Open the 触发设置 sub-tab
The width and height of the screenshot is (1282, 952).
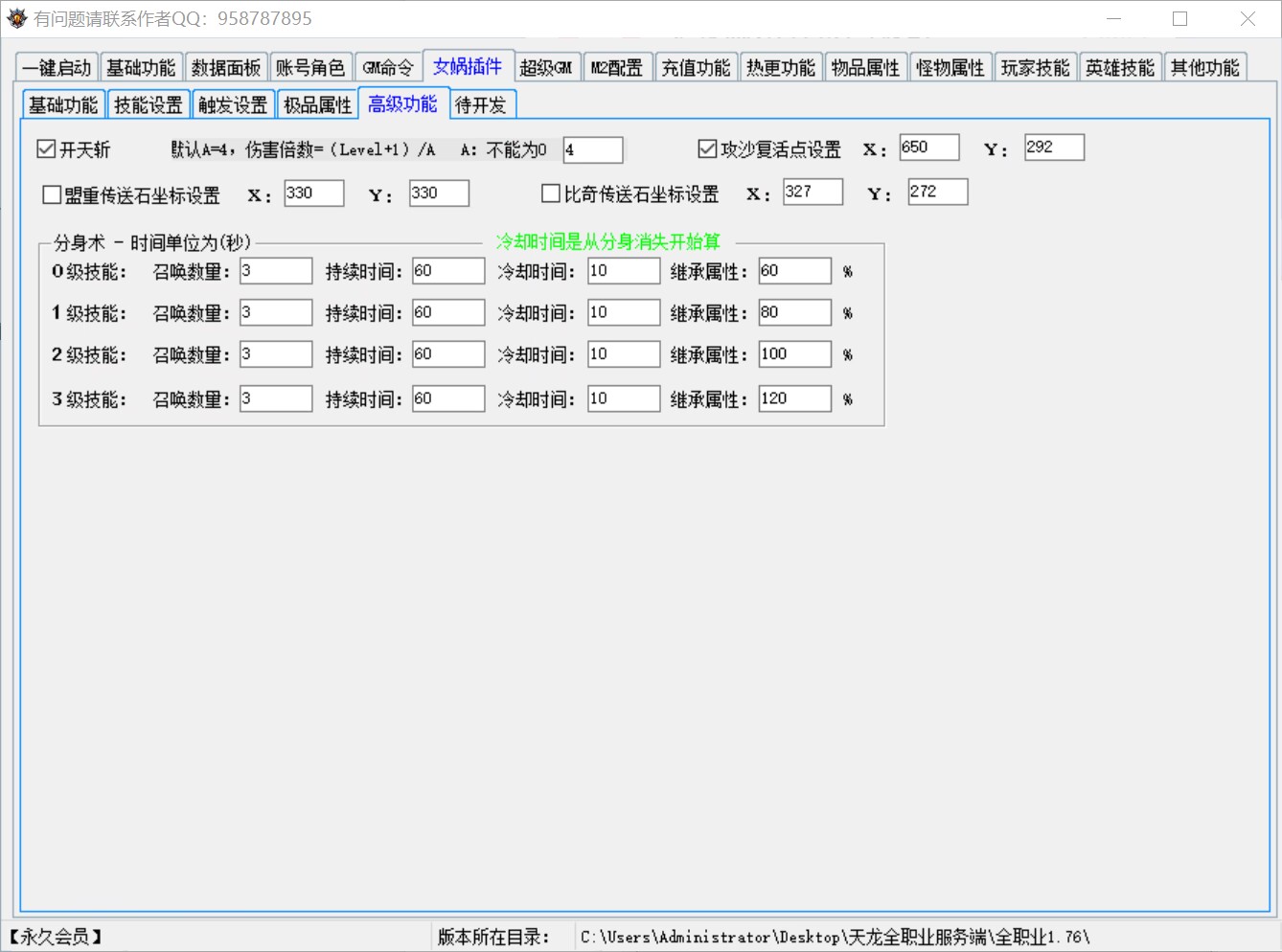click(233, 104)
